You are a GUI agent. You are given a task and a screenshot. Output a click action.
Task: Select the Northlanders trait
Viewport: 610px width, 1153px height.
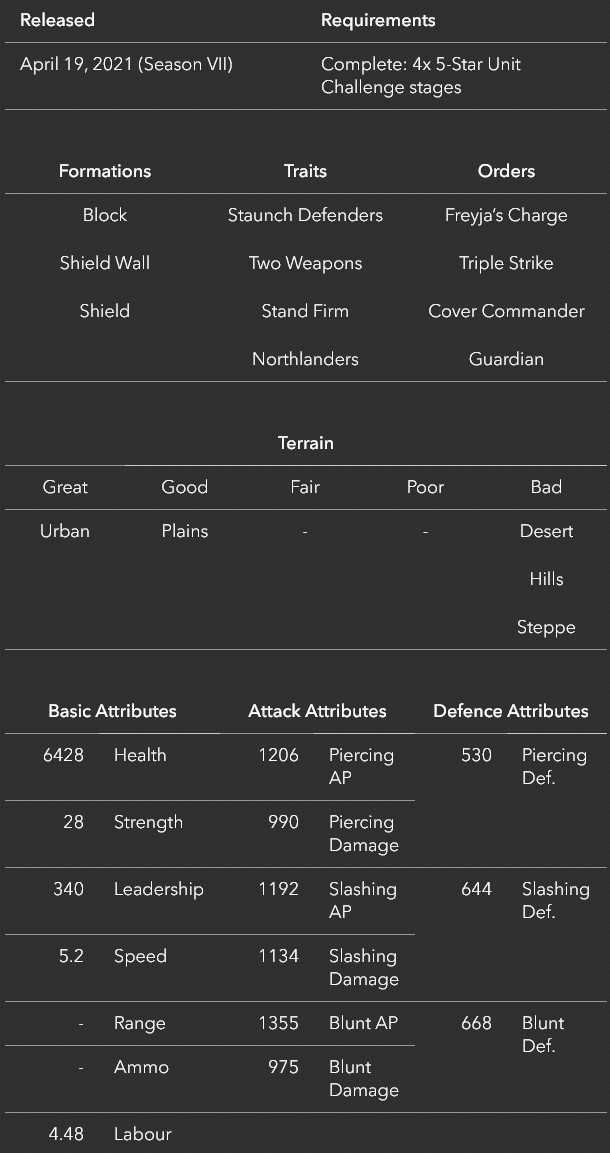point(305,359)
